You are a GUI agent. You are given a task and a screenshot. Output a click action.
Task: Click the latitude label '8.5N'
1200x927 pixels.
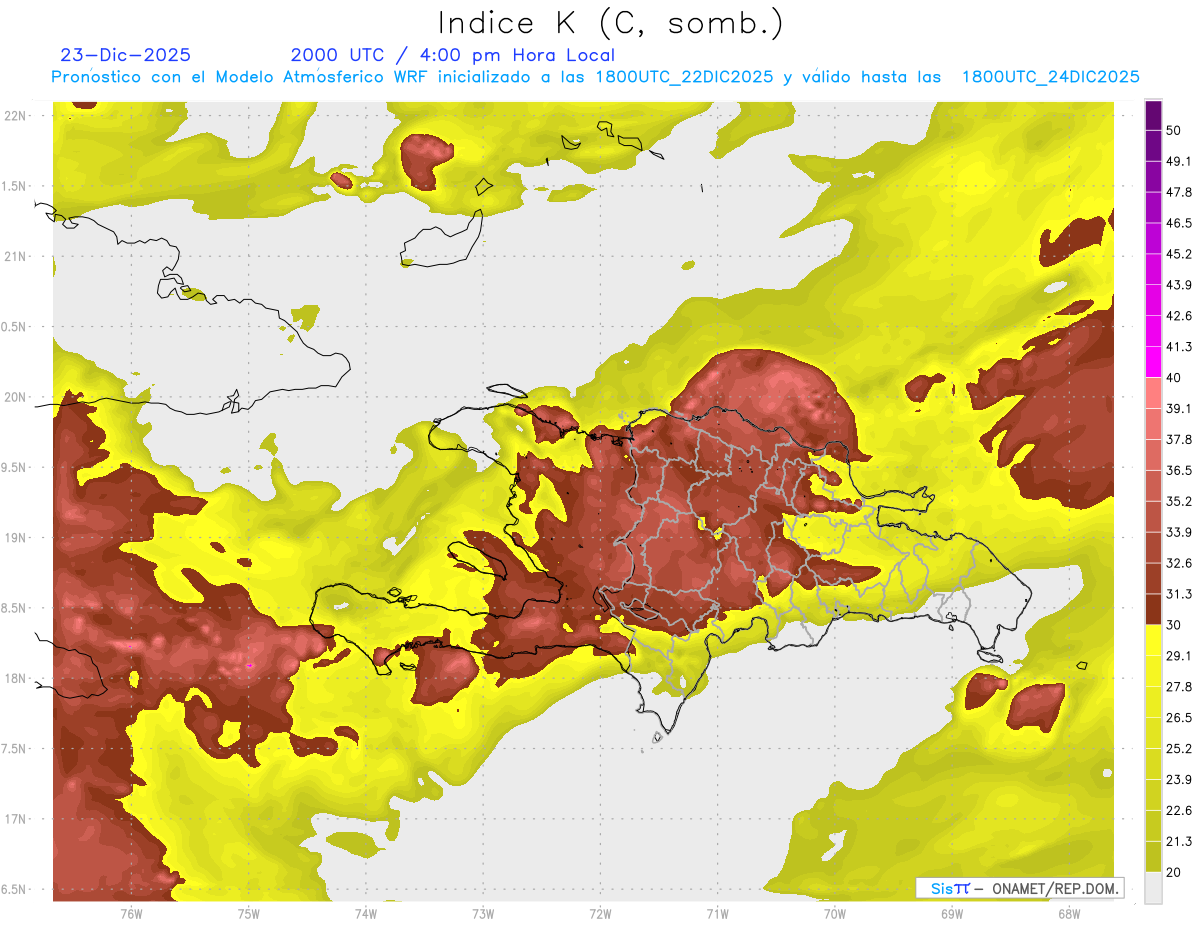(15, 608)
